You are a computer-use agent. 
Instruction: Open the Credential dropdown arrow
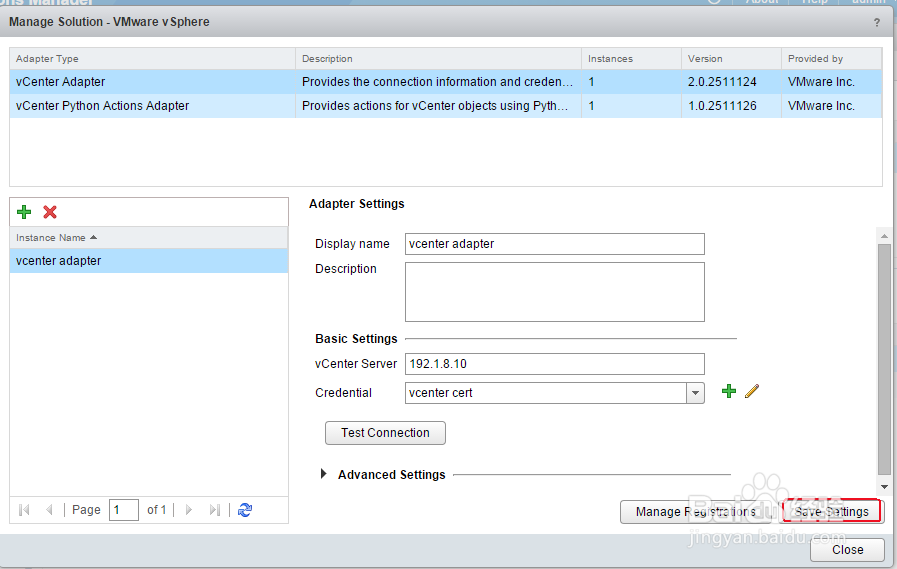point(695,393)
